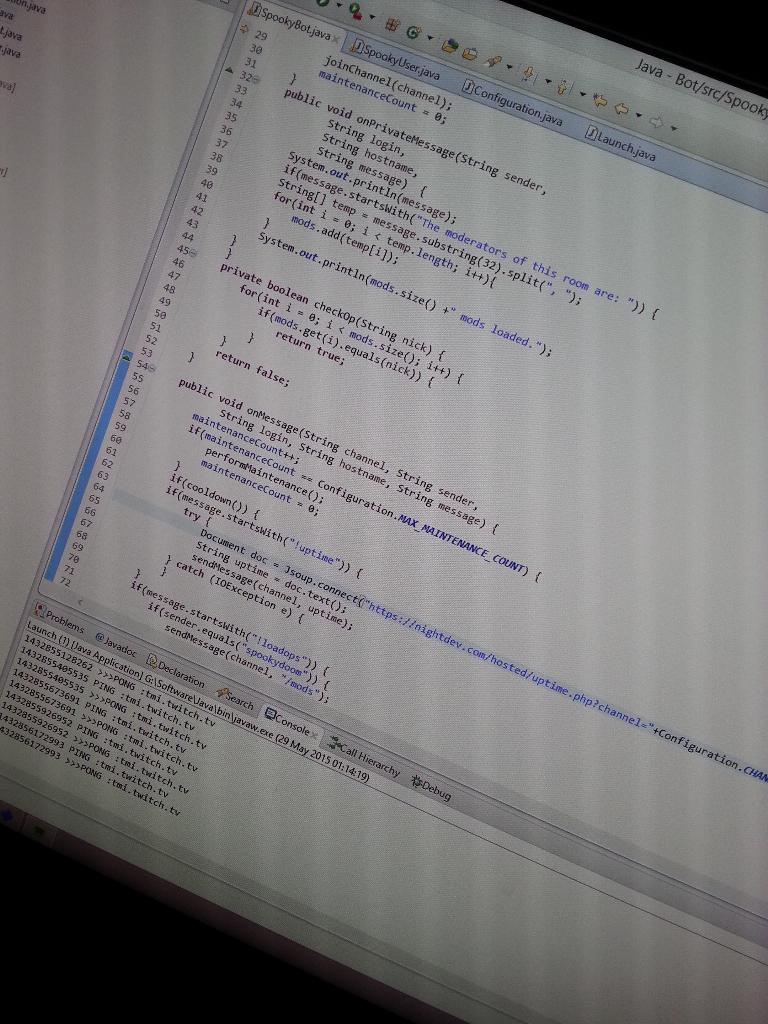
Task: Switch to the Debug view tab
Action: pyautogui.click(x=432, y=788)
